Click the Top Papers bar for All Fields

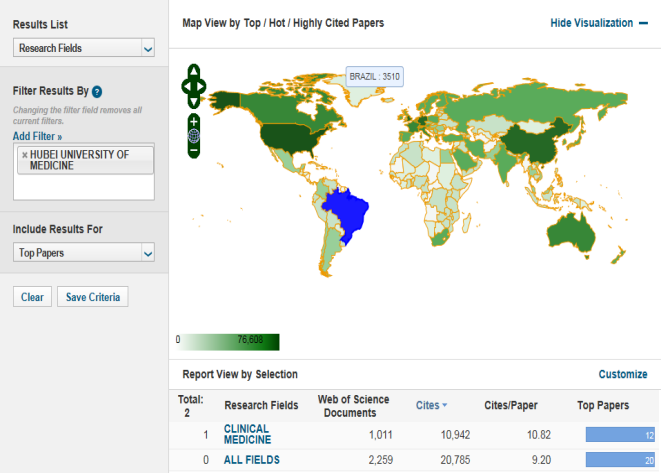(x=617, y=460)
